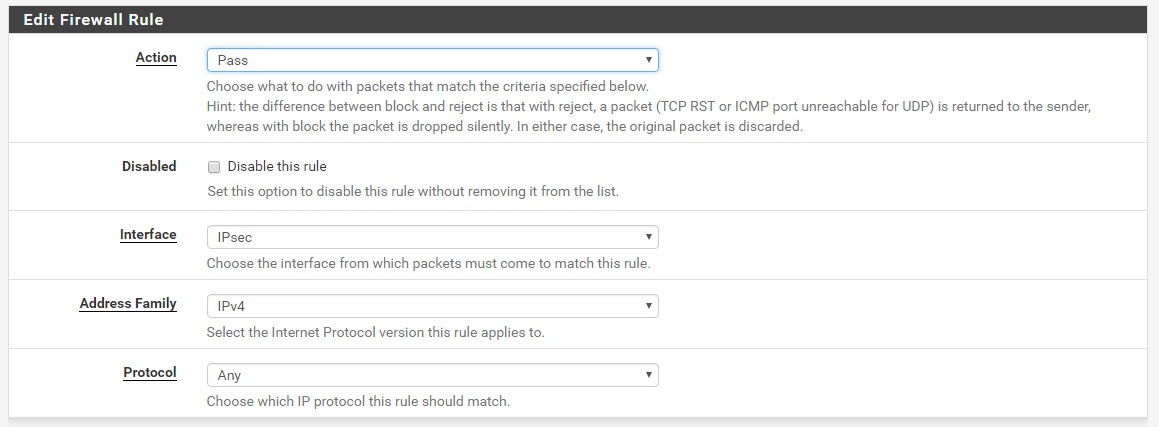1159x427 pixels.
Task: Tick the Disable this rule checkbox
Action: point(214,167)
